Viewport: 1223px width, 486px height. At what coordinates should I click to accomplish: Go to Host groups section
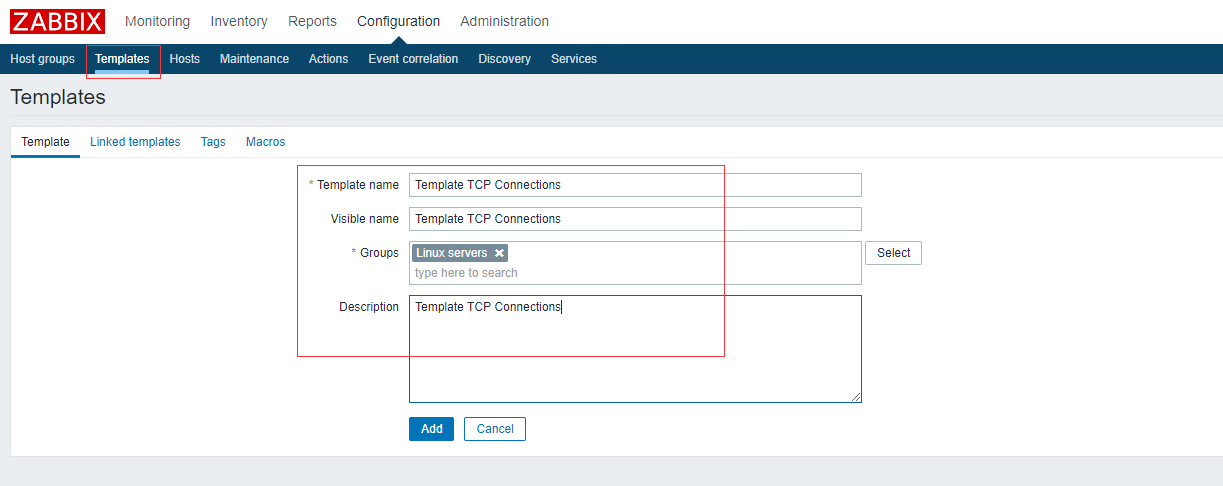42,59
